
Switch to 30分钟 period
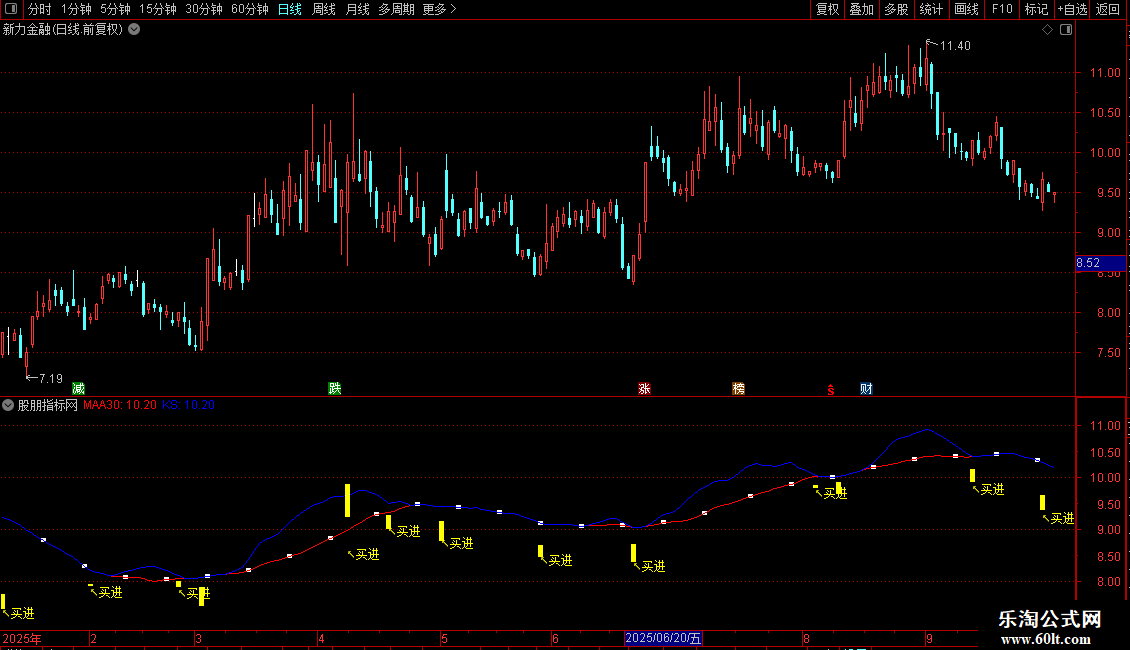coord(203,9)
